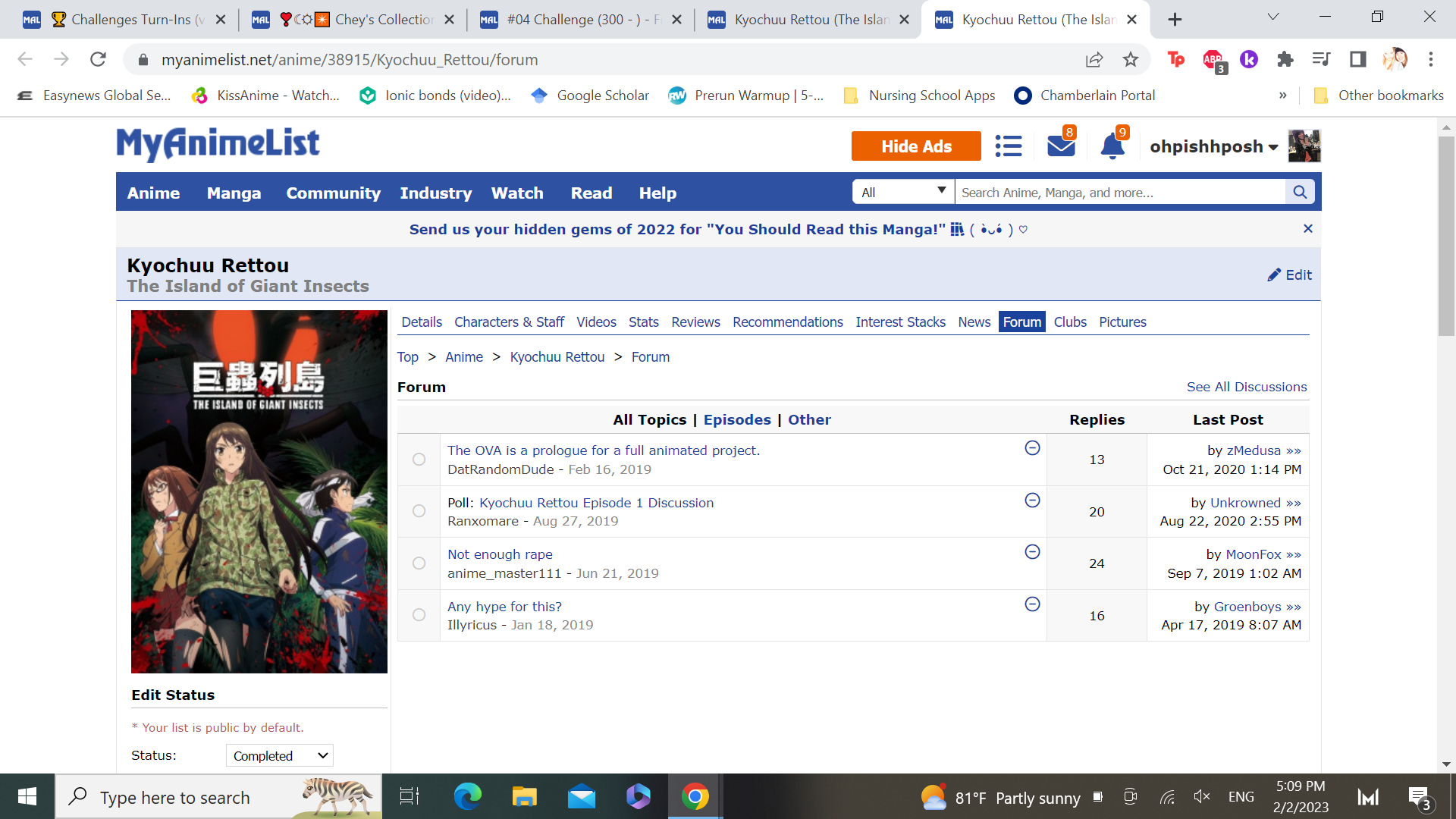The image size is (1456, 819).
Task: Dismiss the hidden gems announcement banner
Action: tap(1307, 229)
